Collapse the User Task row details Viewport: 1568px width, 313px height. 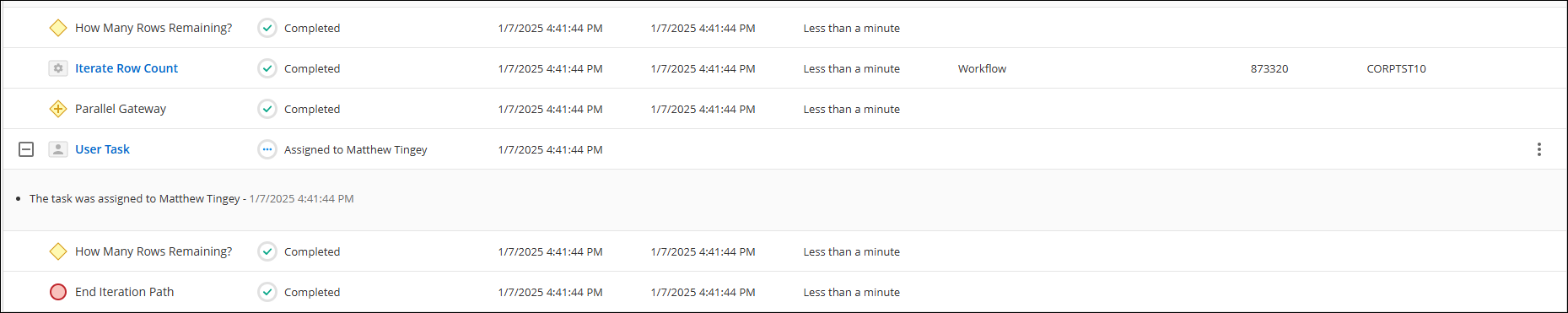[26, 149]
